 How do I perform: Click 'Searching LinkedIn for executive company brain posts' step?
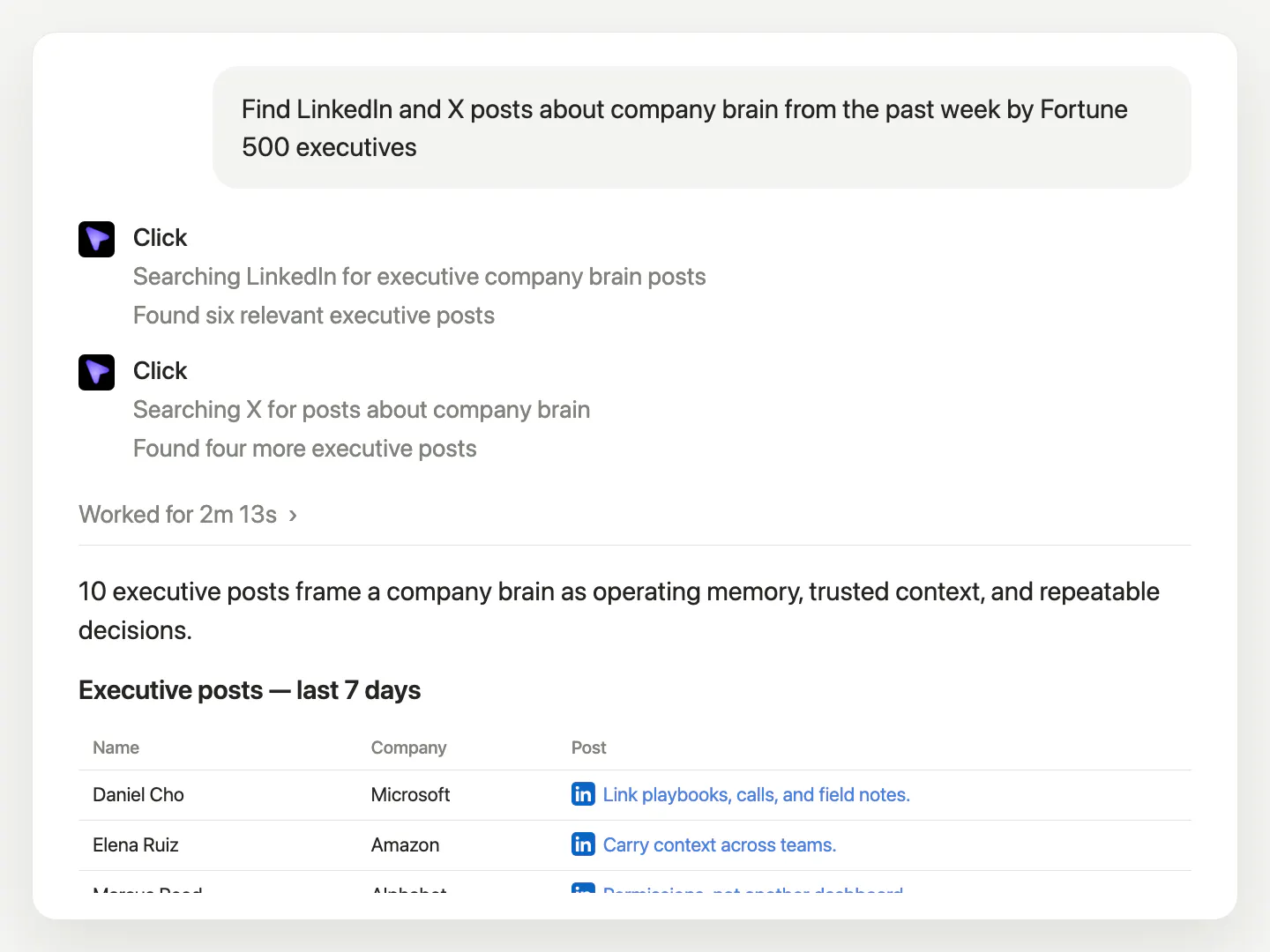tap(420, 277)
